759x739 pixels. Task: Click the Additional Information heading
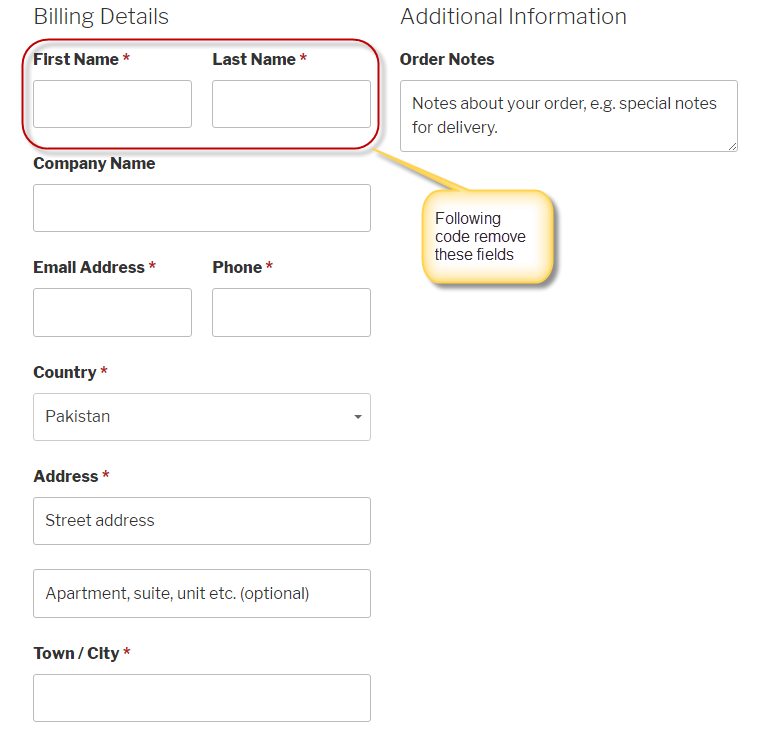click(x=513, y=17)
